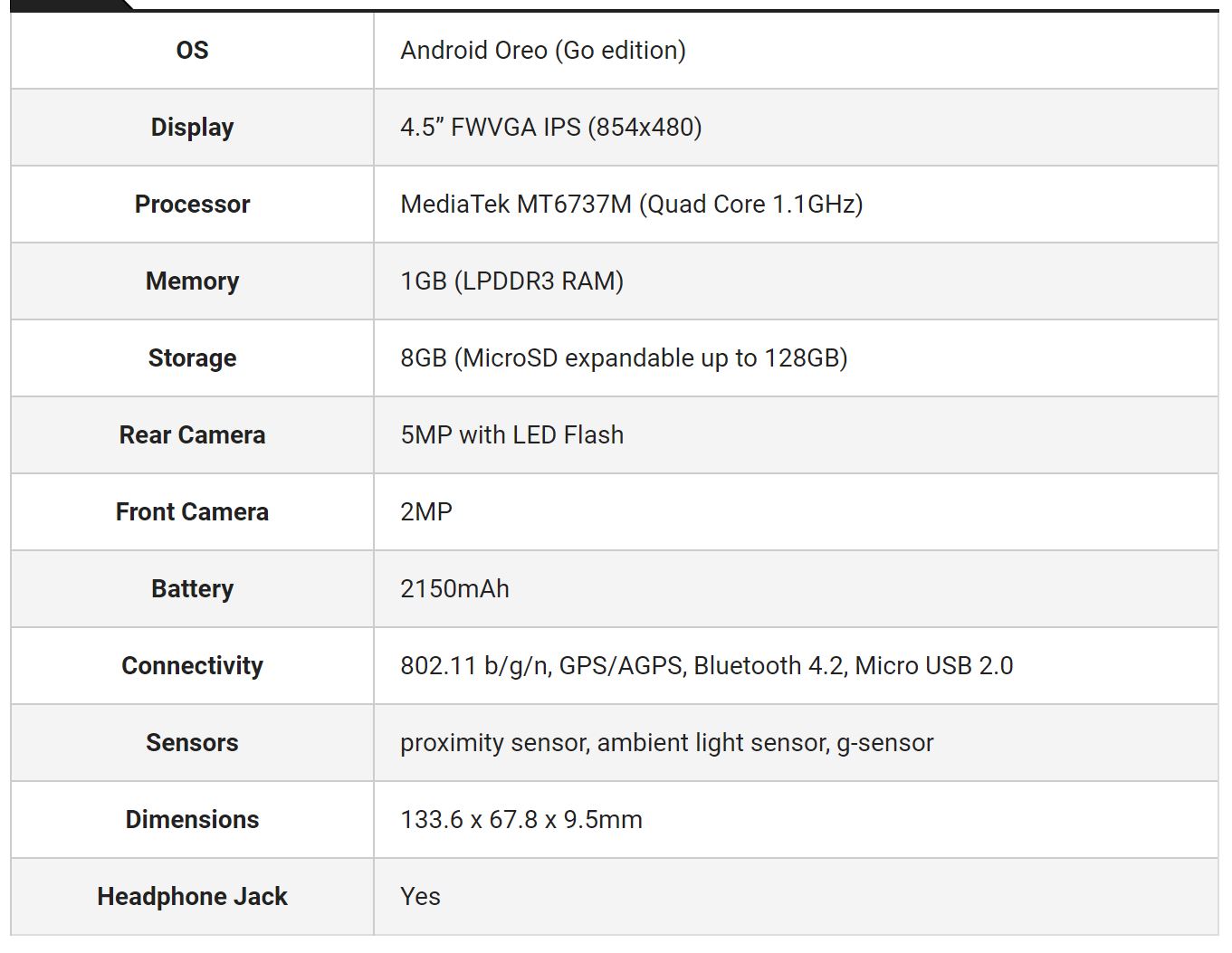This screenshot has width=1232, height=953.
Task: Click the 4.5" FWVGA IPS (854x480) value
Action: tap(550, 127)
